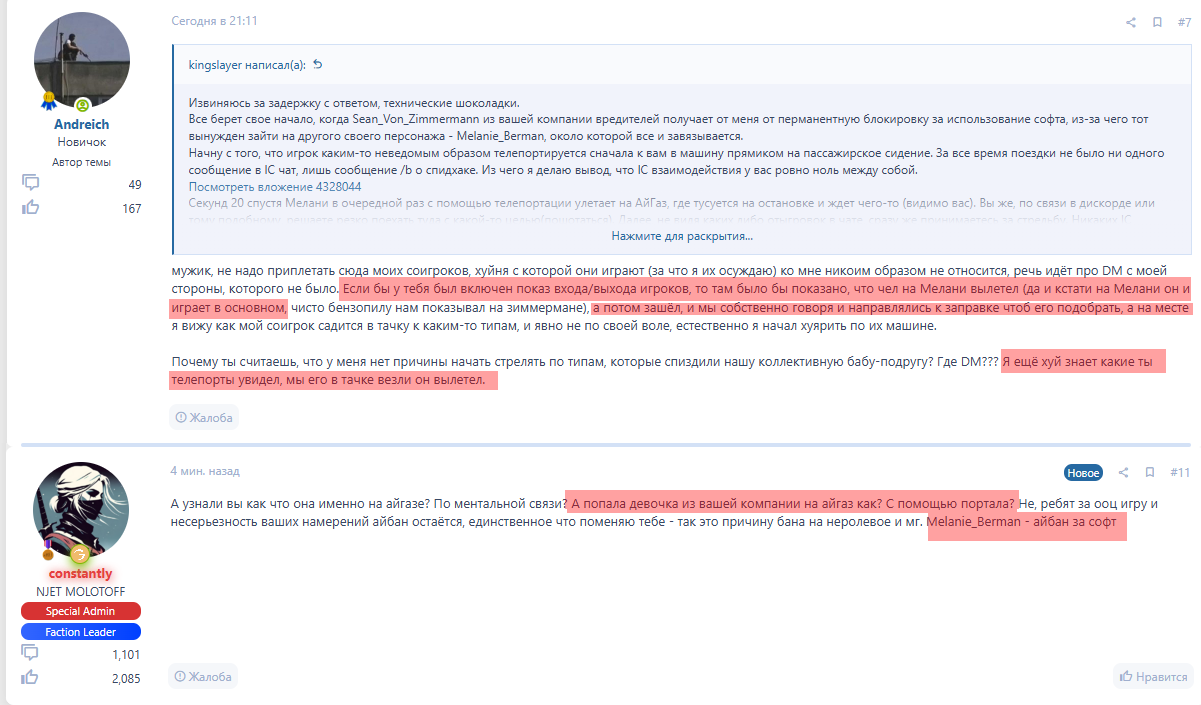Image resolution: width=1201 pixels, height=705 pixels.
Task: Expand the quoted kingslayer message
Action: click(x=682, y=236)
